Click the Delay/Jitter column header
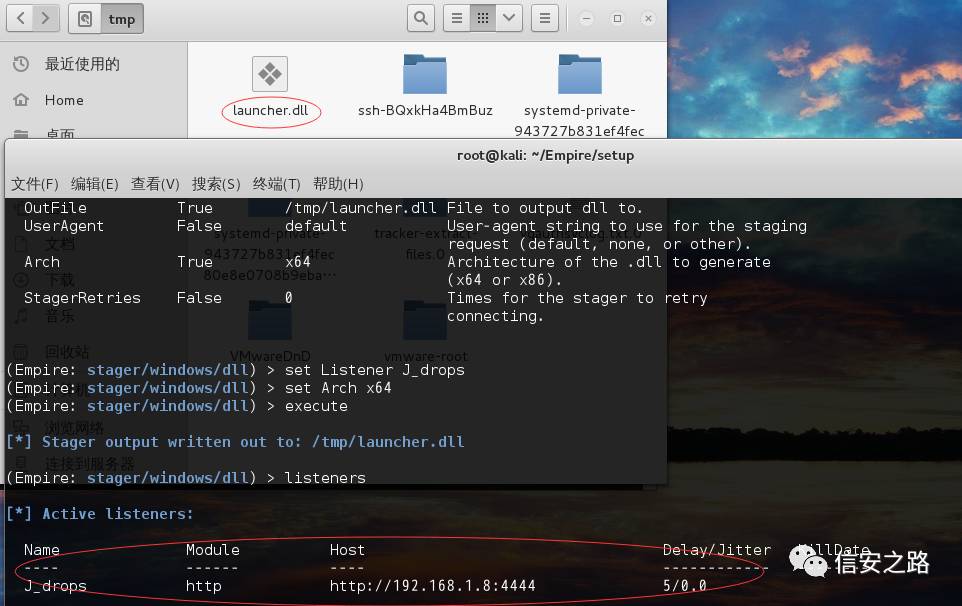The width and height of the screenshot is (962, 606). pyautogui.click(x=717, y=550)
